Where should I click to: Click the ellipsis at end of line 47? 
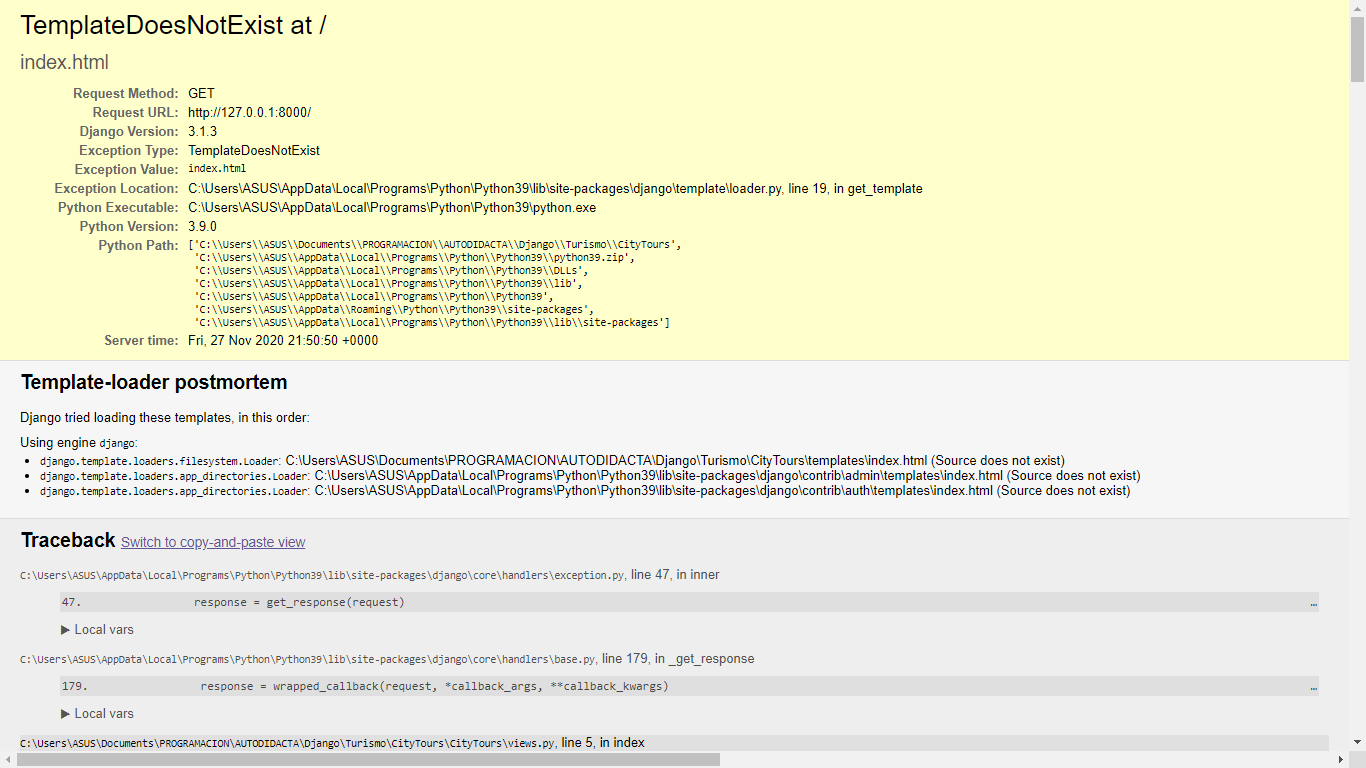[1313, 603]
